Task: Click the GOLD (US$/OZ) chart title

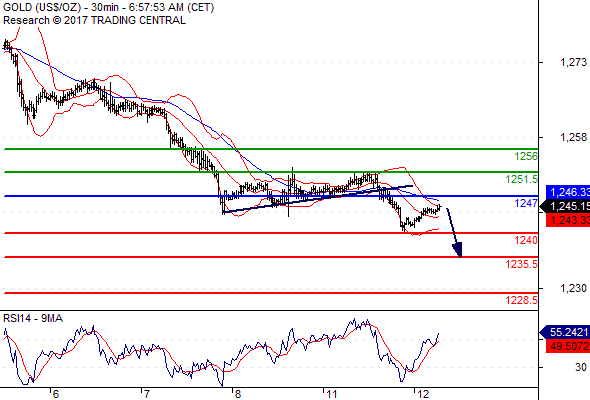Action: pyautogui.click(x=42, y=8)
